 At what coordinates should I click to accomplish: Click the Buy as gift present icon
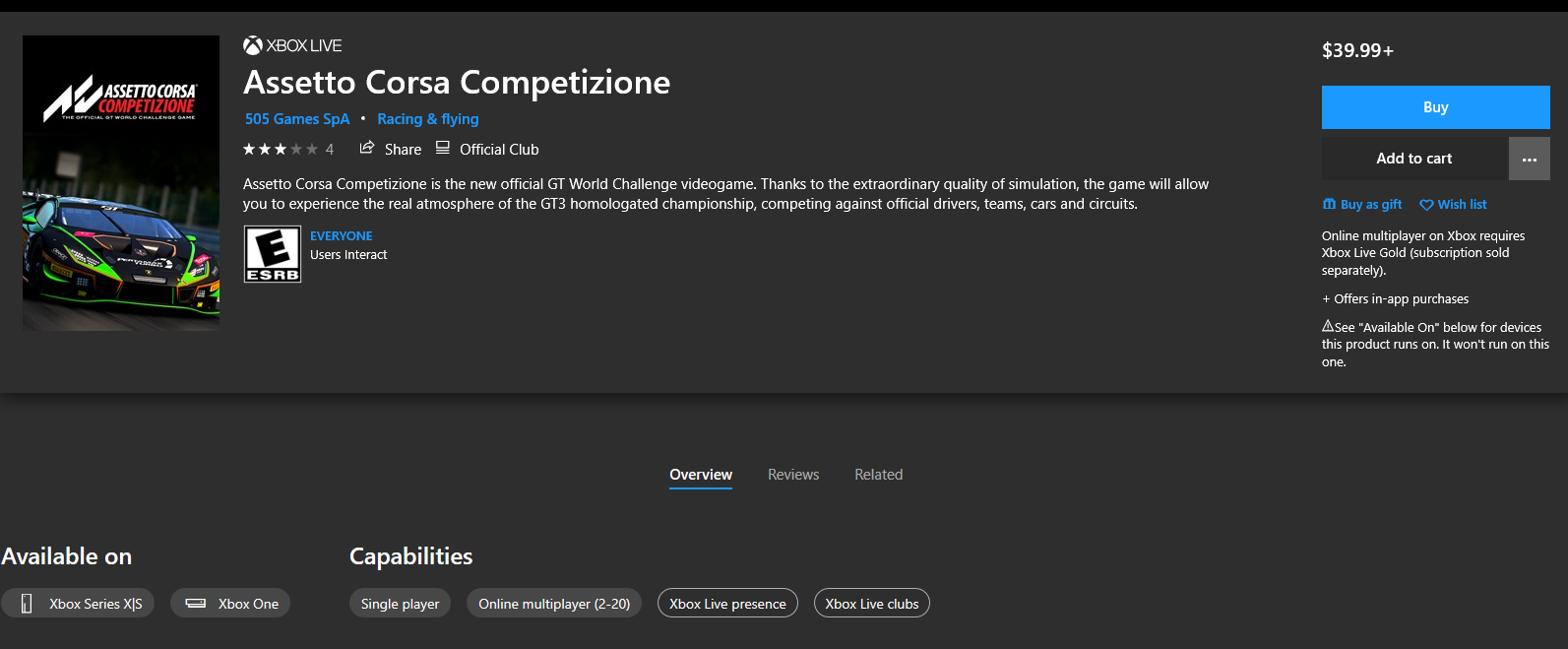coord(1329,204)
